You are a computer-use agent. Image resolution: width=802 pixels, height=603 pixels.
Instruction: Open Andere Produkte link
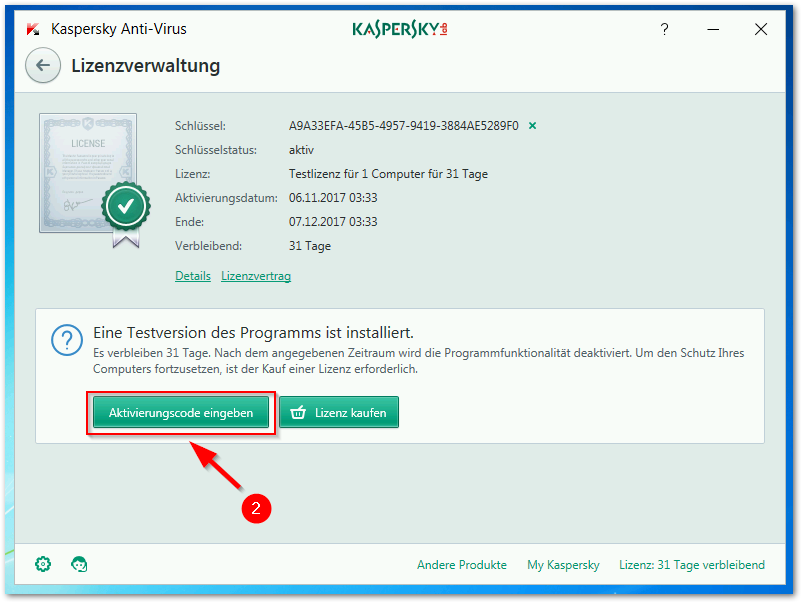coord(462,565)
